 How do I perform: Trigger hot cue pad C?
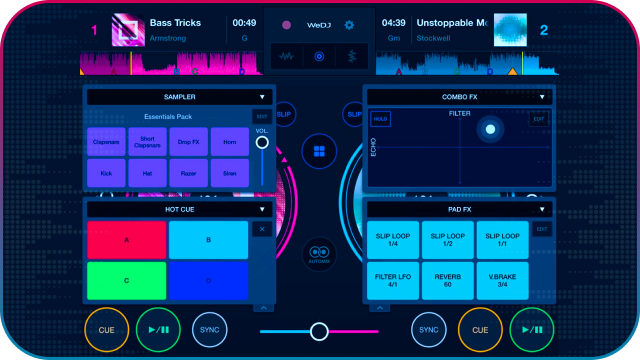click(x=127, y=280)
